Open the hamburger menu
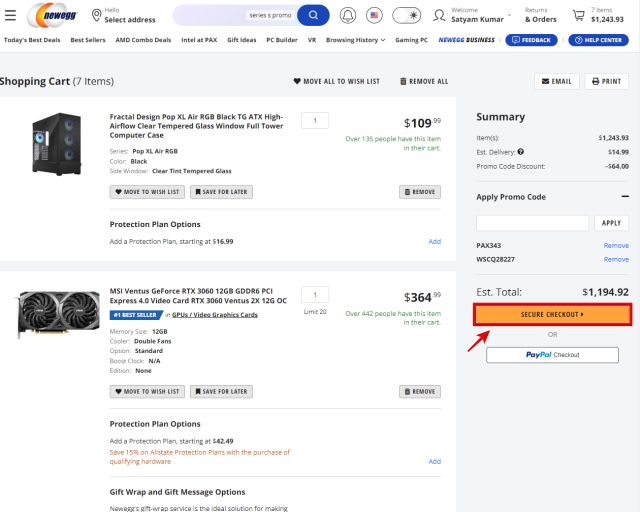Image resolution: width=640 pixels, height=512 pixels. click(x=10, y=15)
